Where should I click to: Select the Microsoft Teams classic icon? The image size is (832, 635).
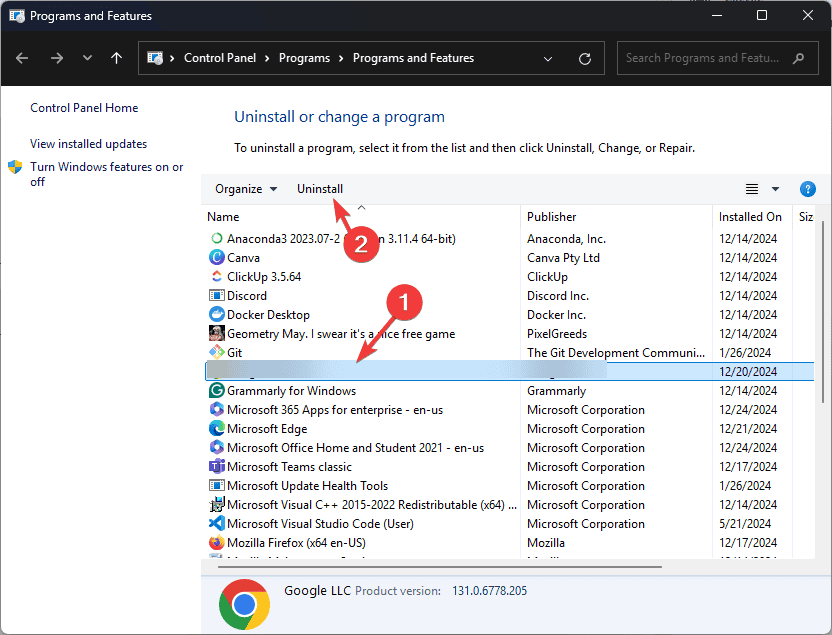coord(216,466)
